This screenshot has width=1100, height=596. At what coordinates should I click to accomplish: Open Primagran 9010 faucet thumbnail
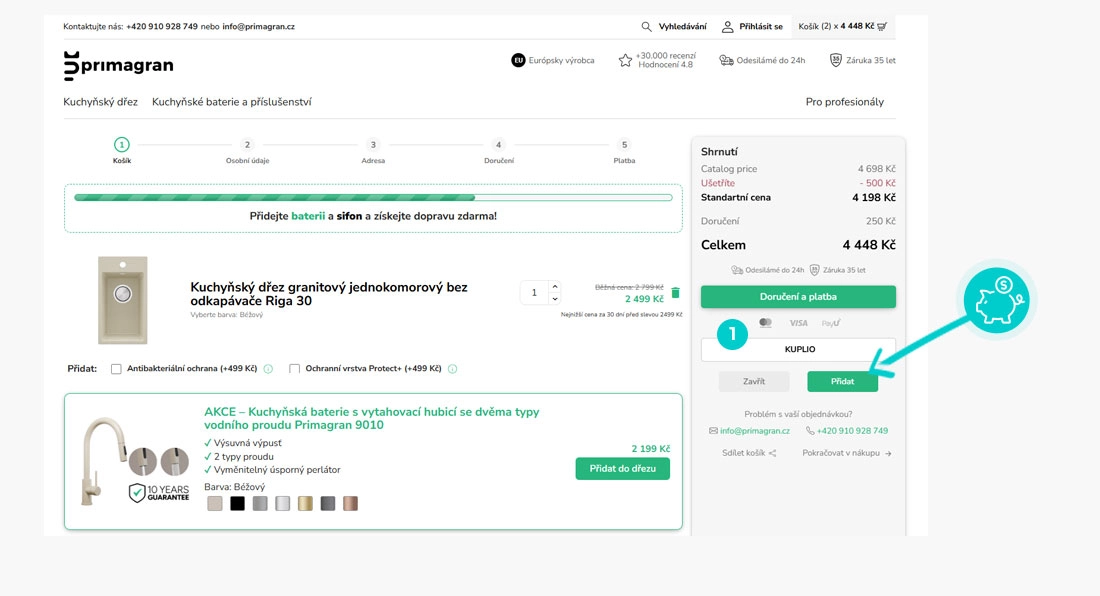point(102,461)
